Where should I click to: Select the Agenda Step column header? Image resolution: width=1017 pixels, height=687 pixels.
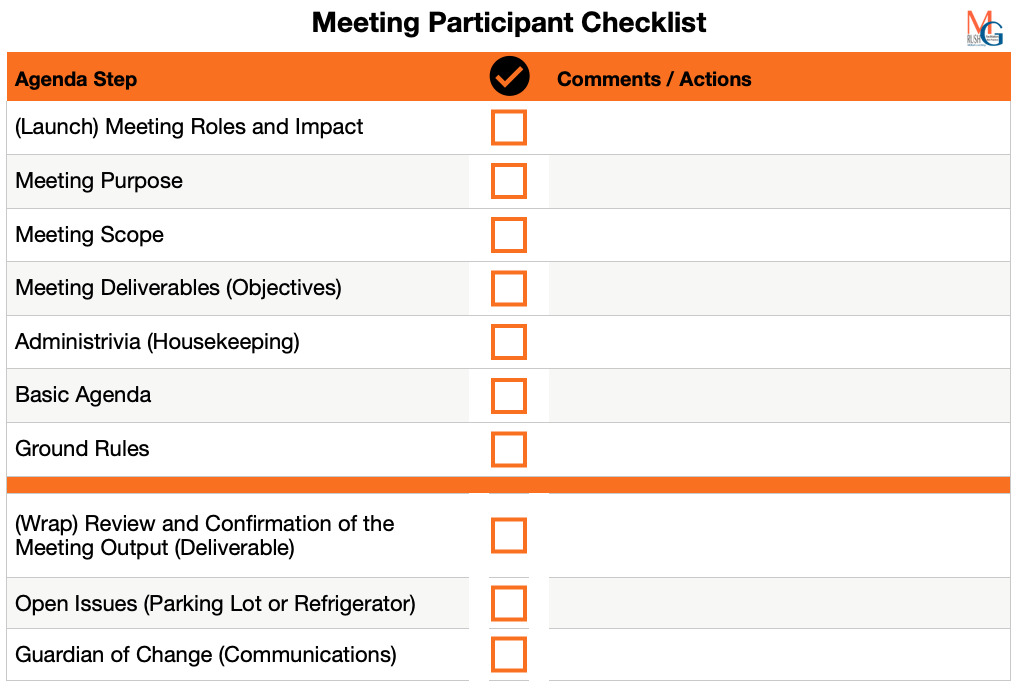(x=76, y=79)
